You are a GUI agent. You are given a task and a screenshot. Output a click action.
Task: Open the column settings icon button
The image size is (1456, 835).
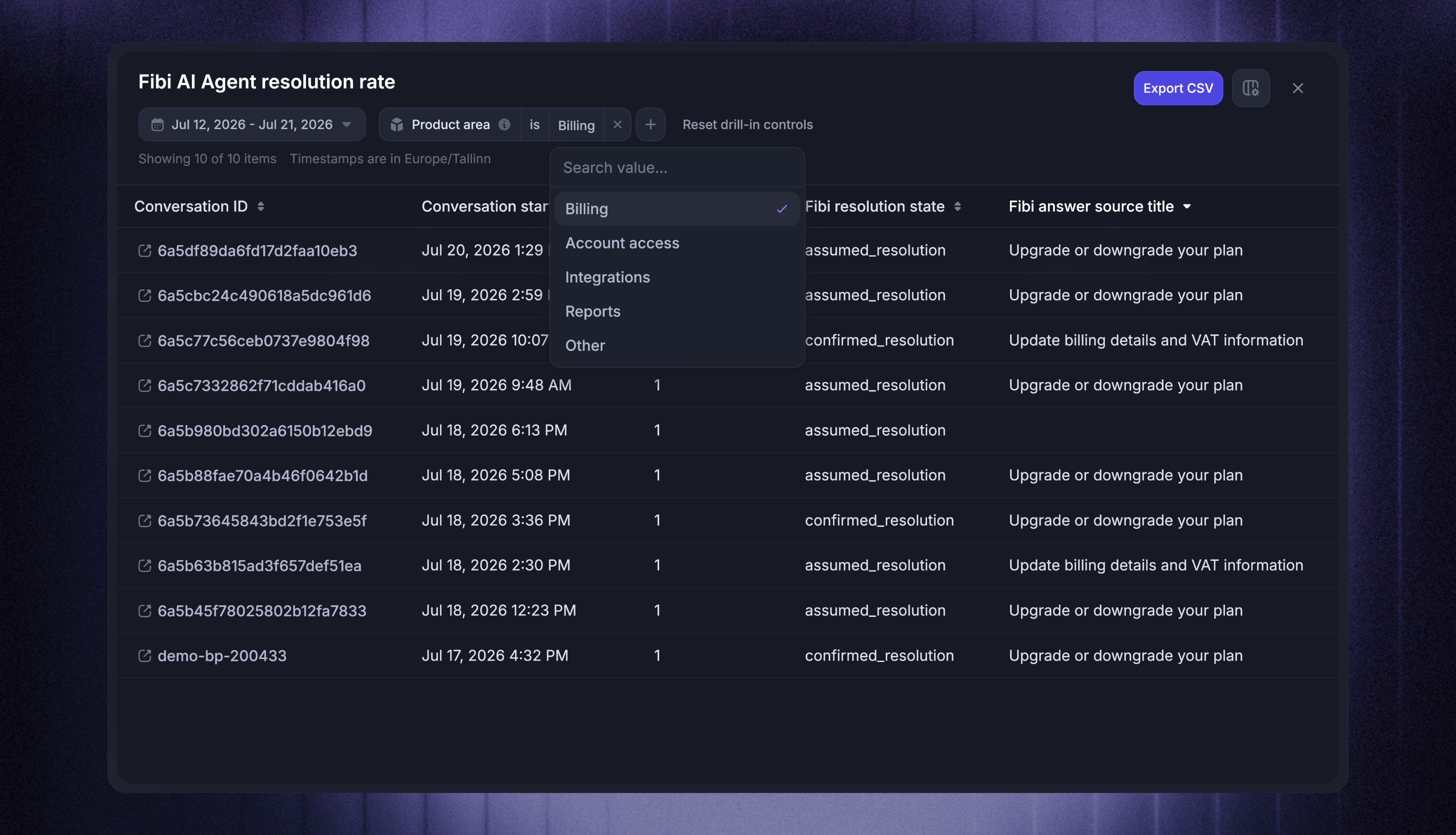point(1251,88)
